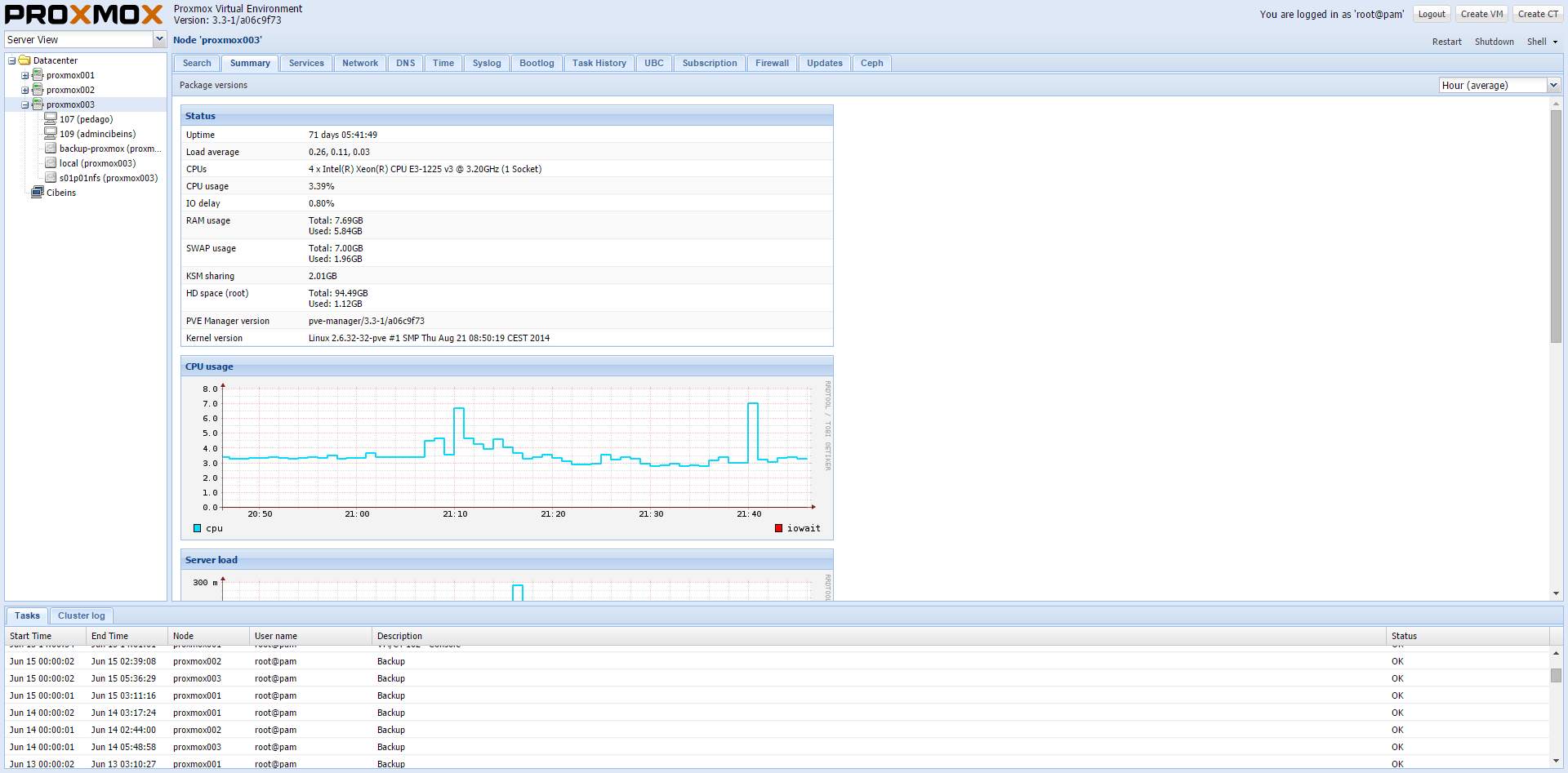The height and width of the screenshot is (773, 1568).
Task: Click the local (proxmox003) storage icon
Action: point(51,163)
